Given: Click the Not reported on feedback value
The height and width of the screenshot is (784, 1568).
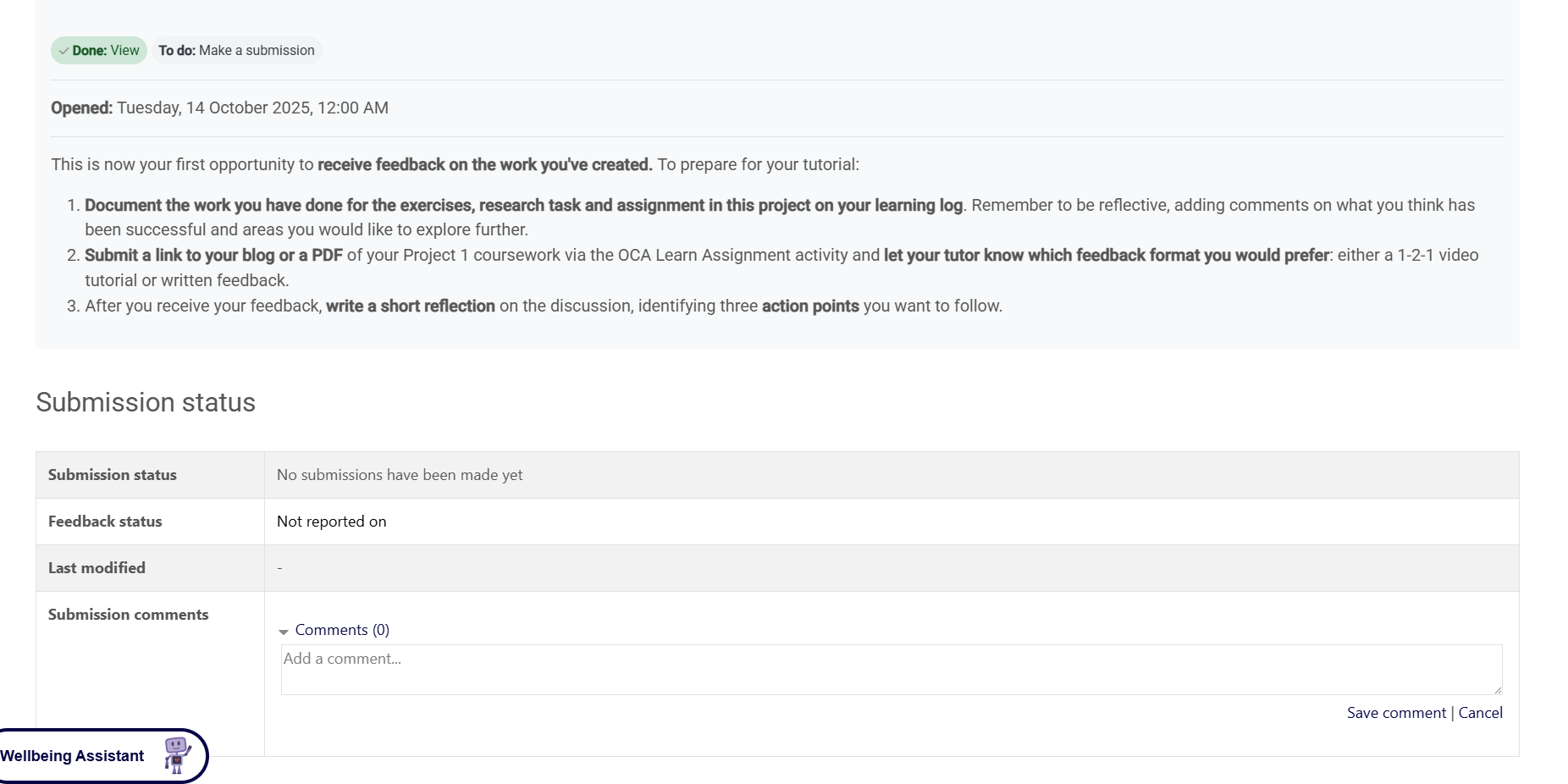Looking at the screenshot, I should click(x=331, y=522).
